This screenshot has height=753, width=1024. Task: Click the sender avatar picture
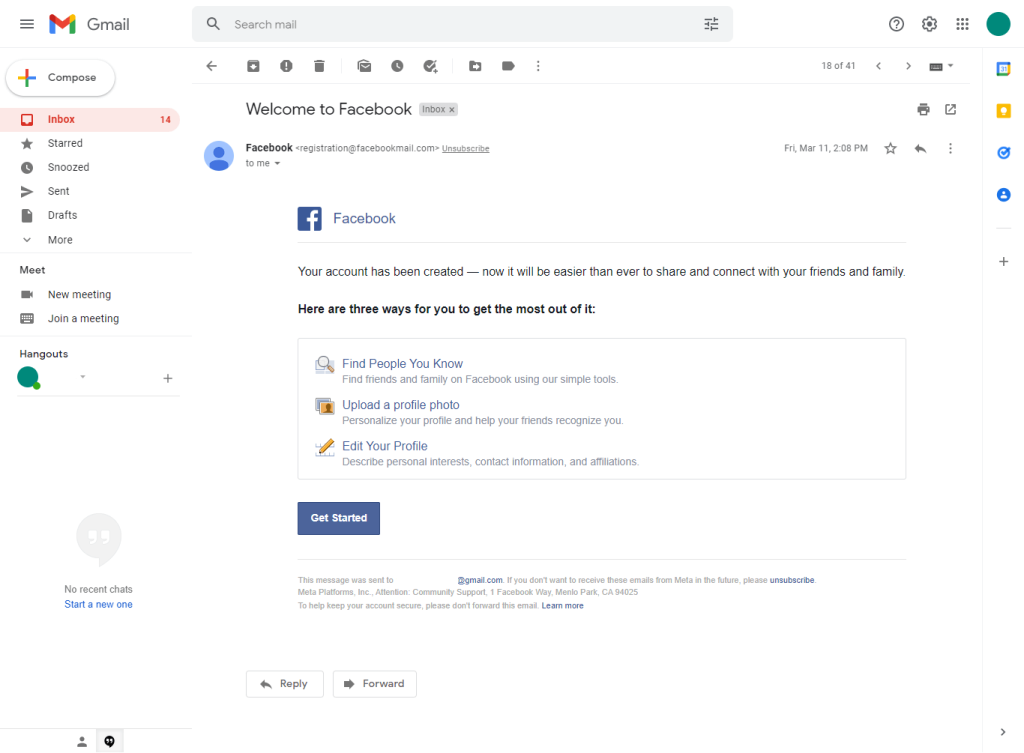219,156
